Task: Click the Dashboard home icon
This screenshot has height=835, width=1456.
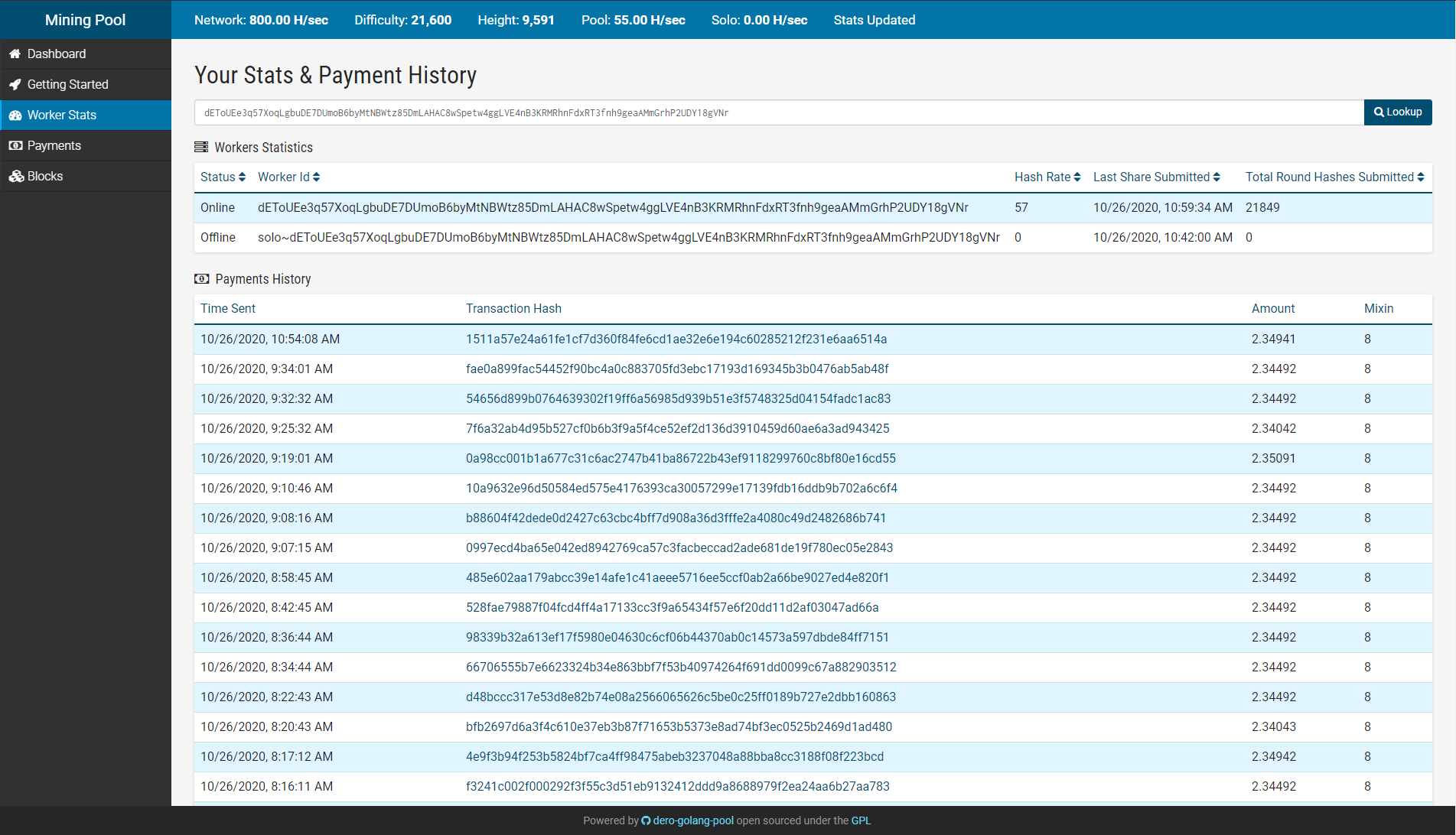Action: [15, 54]
